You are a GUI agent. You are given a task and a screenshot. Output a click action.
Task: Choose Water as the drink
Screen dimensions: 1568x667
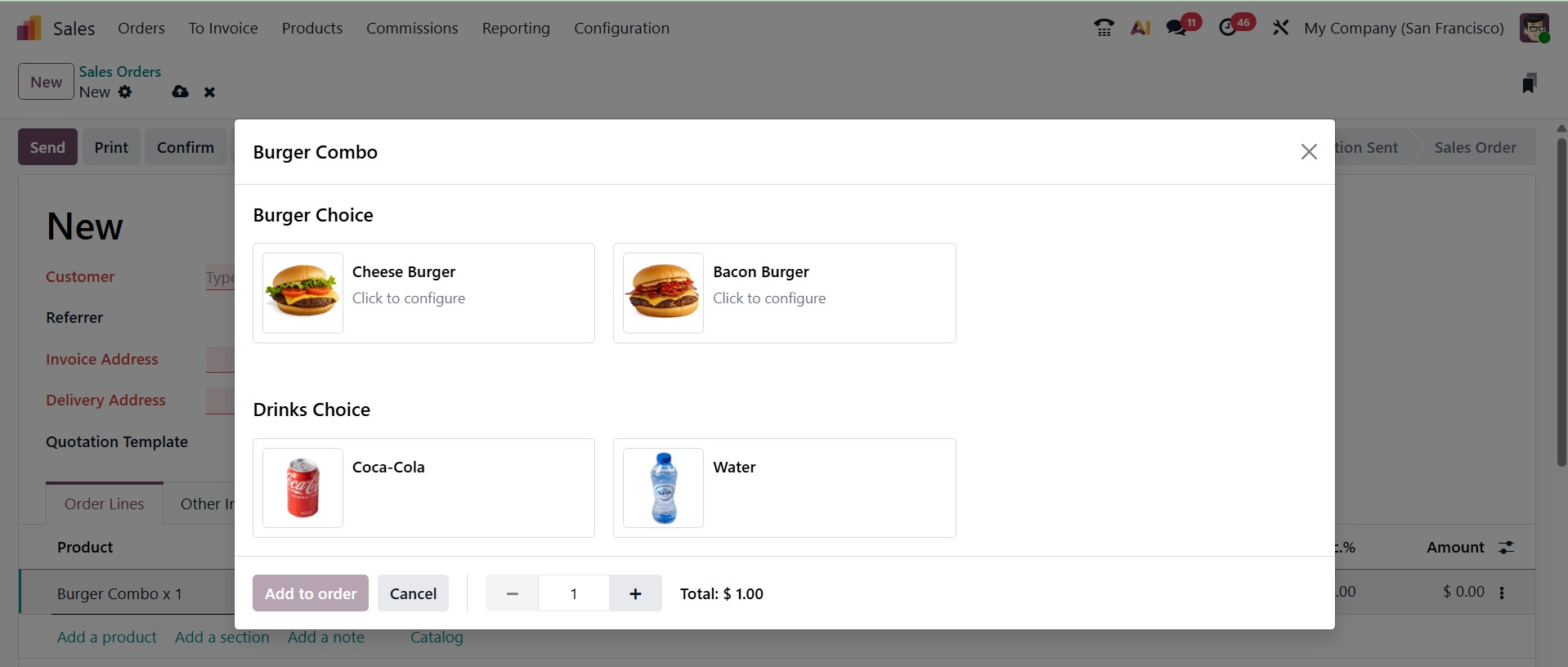pyautogui.click(x=784, y=488)
